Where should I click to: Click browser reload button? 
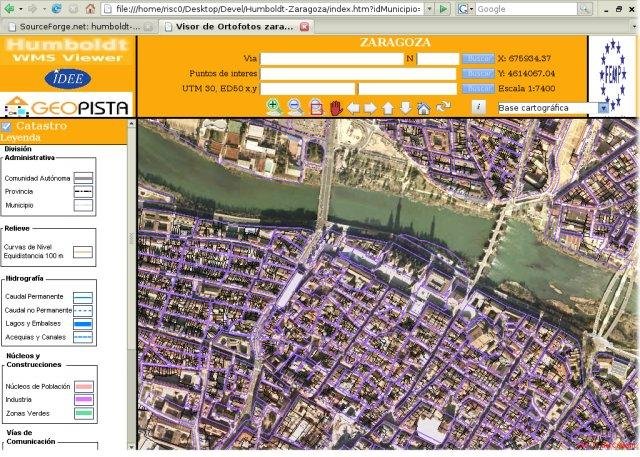tap(56, 9)
